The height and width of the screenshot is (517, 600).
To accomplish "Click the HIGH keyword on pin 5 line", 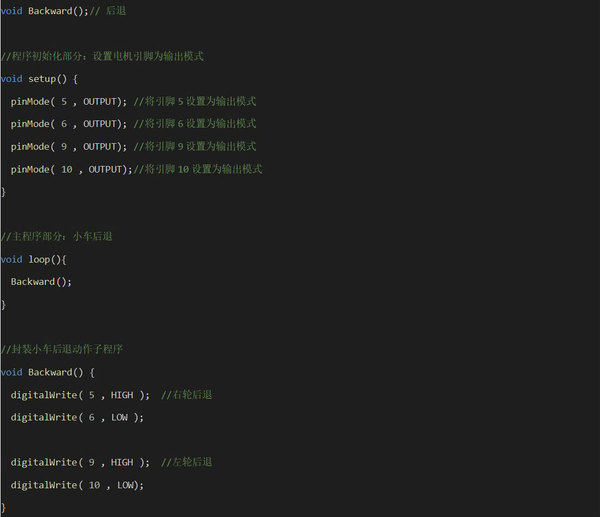I will coord(122,395).
